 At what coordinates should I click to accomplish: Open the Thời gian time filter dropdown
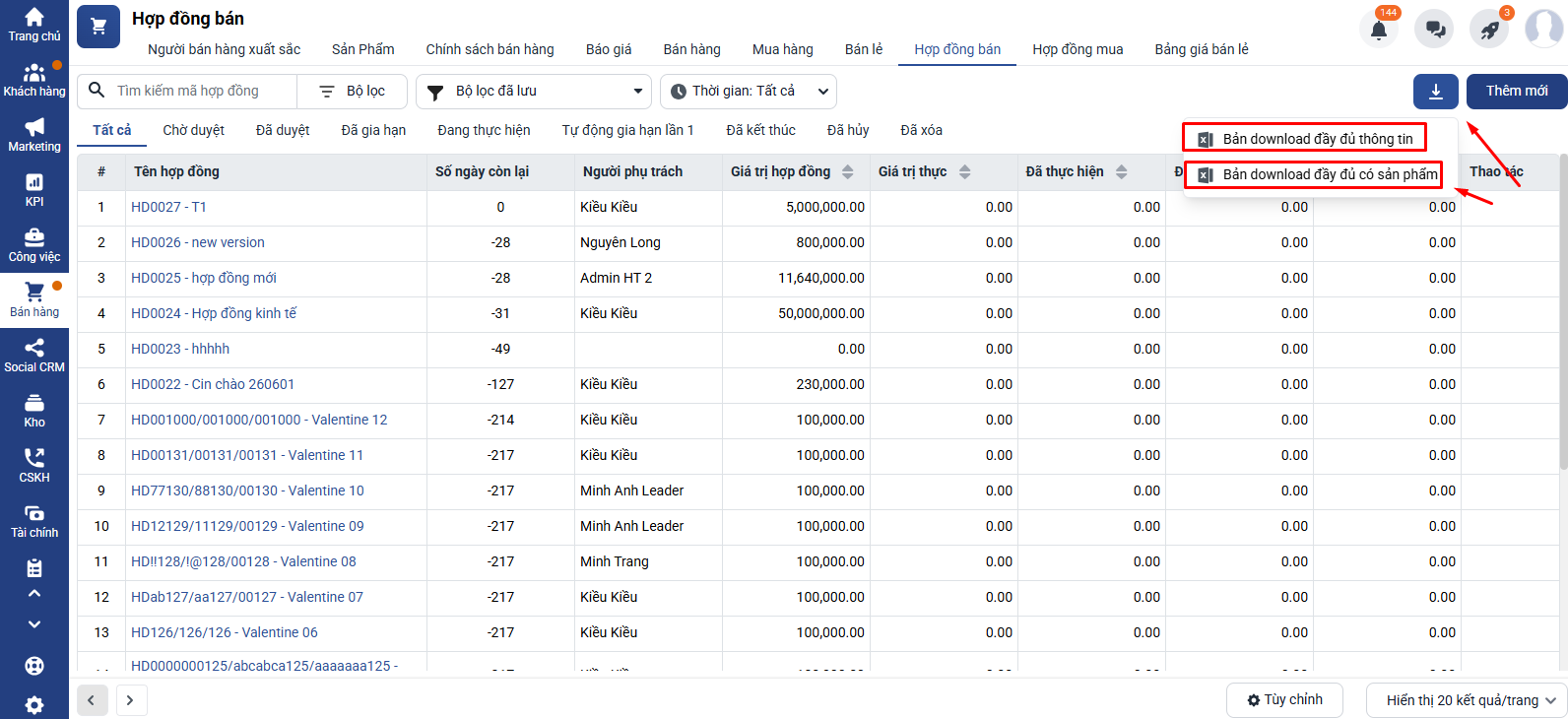(x=748, y=92)
